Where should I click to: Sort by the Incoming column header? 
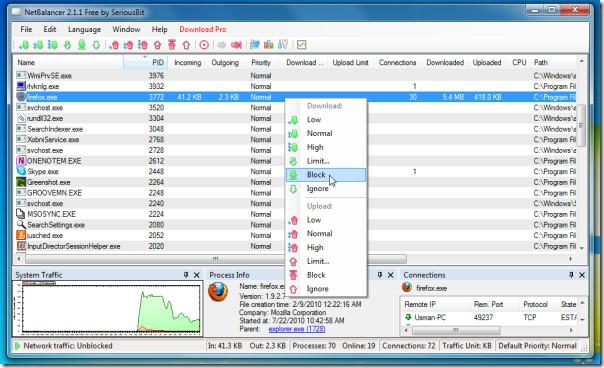[x=187, y=62]
